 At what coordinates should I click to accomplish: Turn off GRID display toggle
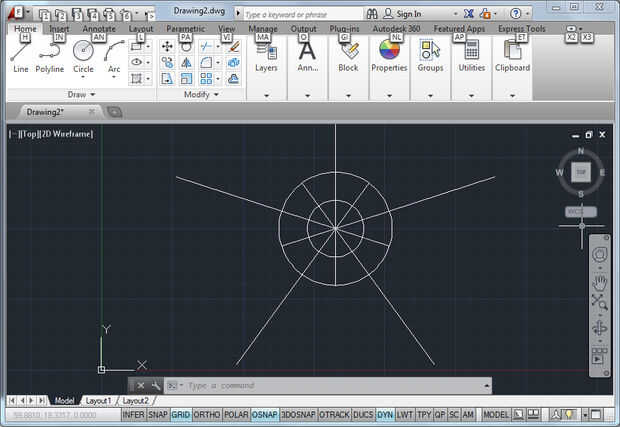pos(181,414)
